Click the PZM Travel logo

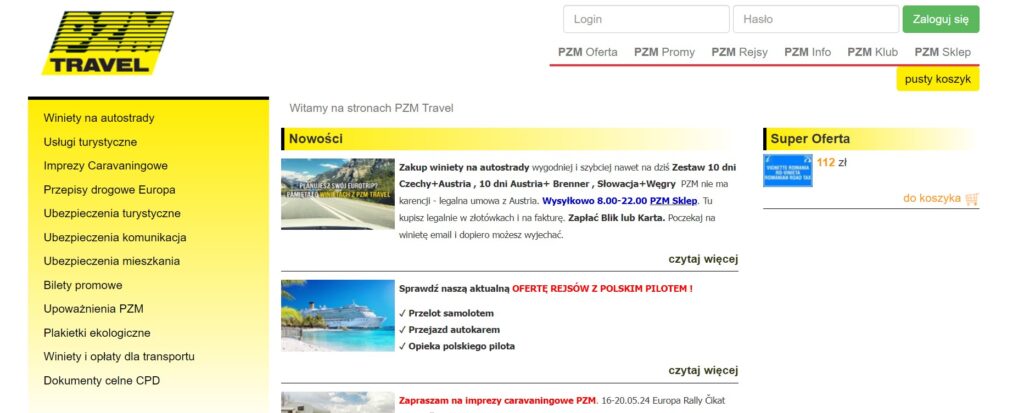pyautogui.click(x=107, y=43)
